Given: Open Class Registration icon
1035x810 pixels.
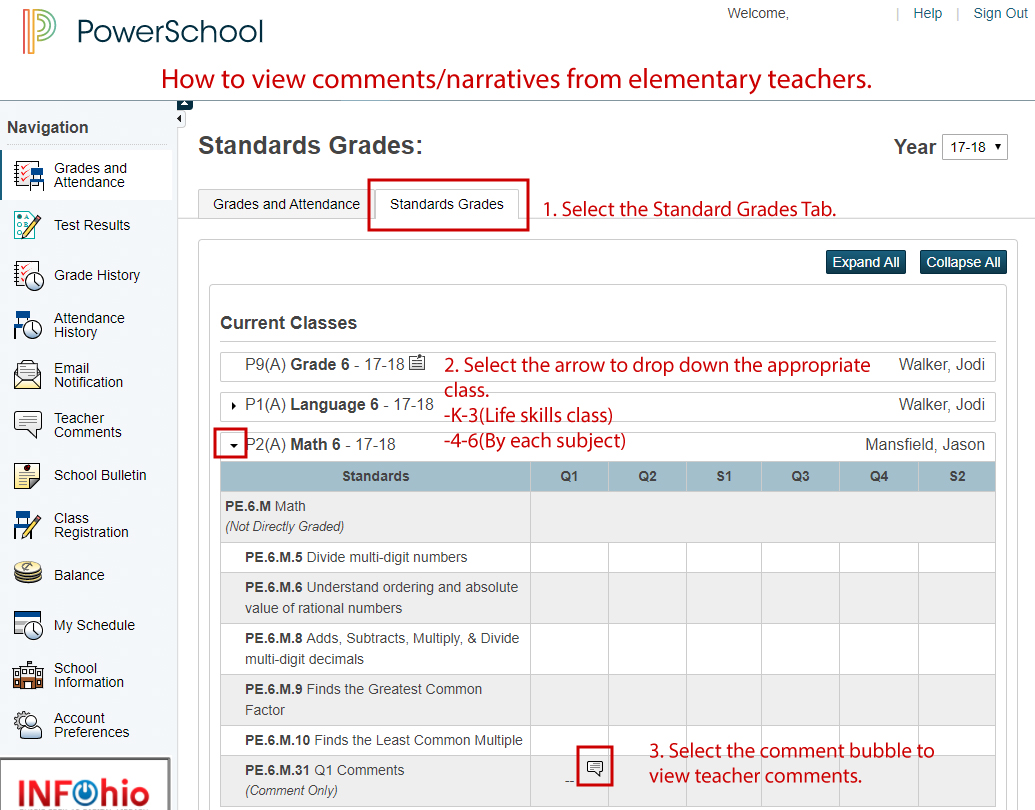Looking at the screenshot, I should [27, 525].
